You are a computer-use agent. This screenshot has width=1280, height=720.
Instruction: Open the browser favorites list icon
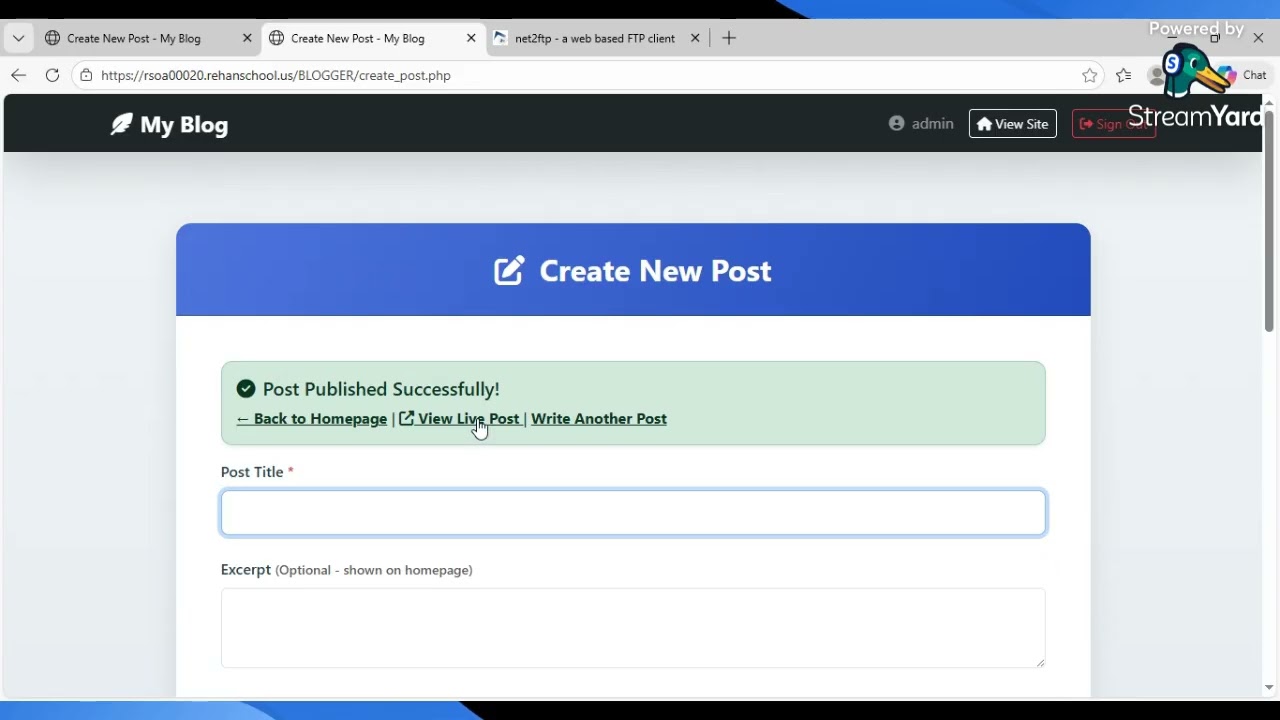click(1124, 75)
